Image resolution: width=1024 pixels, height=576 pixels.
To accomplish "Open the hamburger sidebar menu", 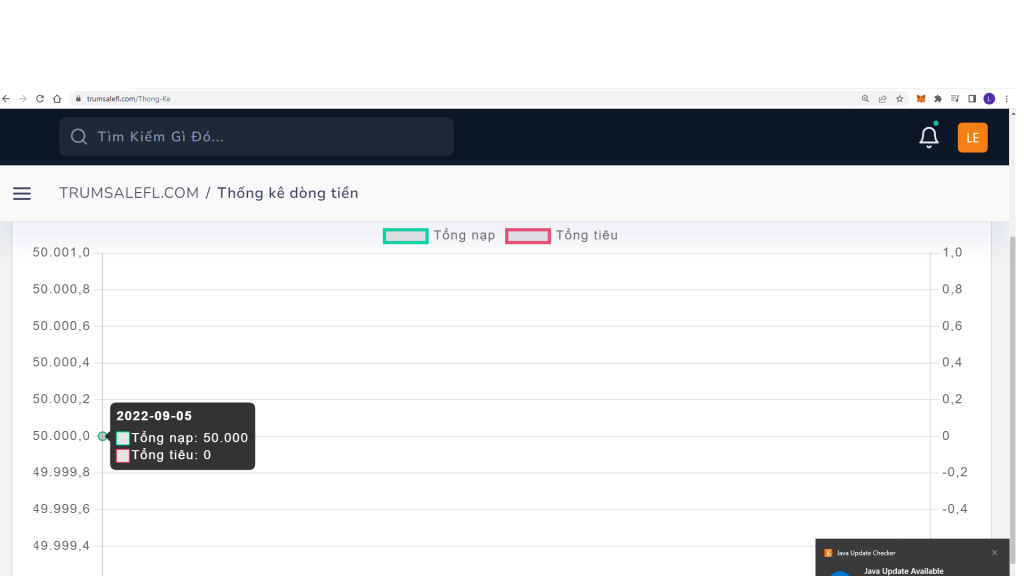I will tap(22, 194).
